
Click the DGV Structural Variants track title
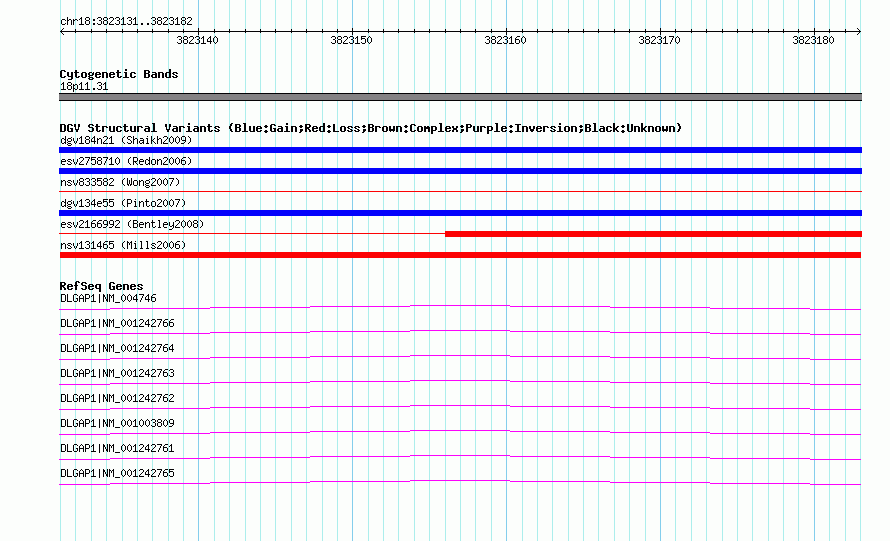(x=370, y=128)
